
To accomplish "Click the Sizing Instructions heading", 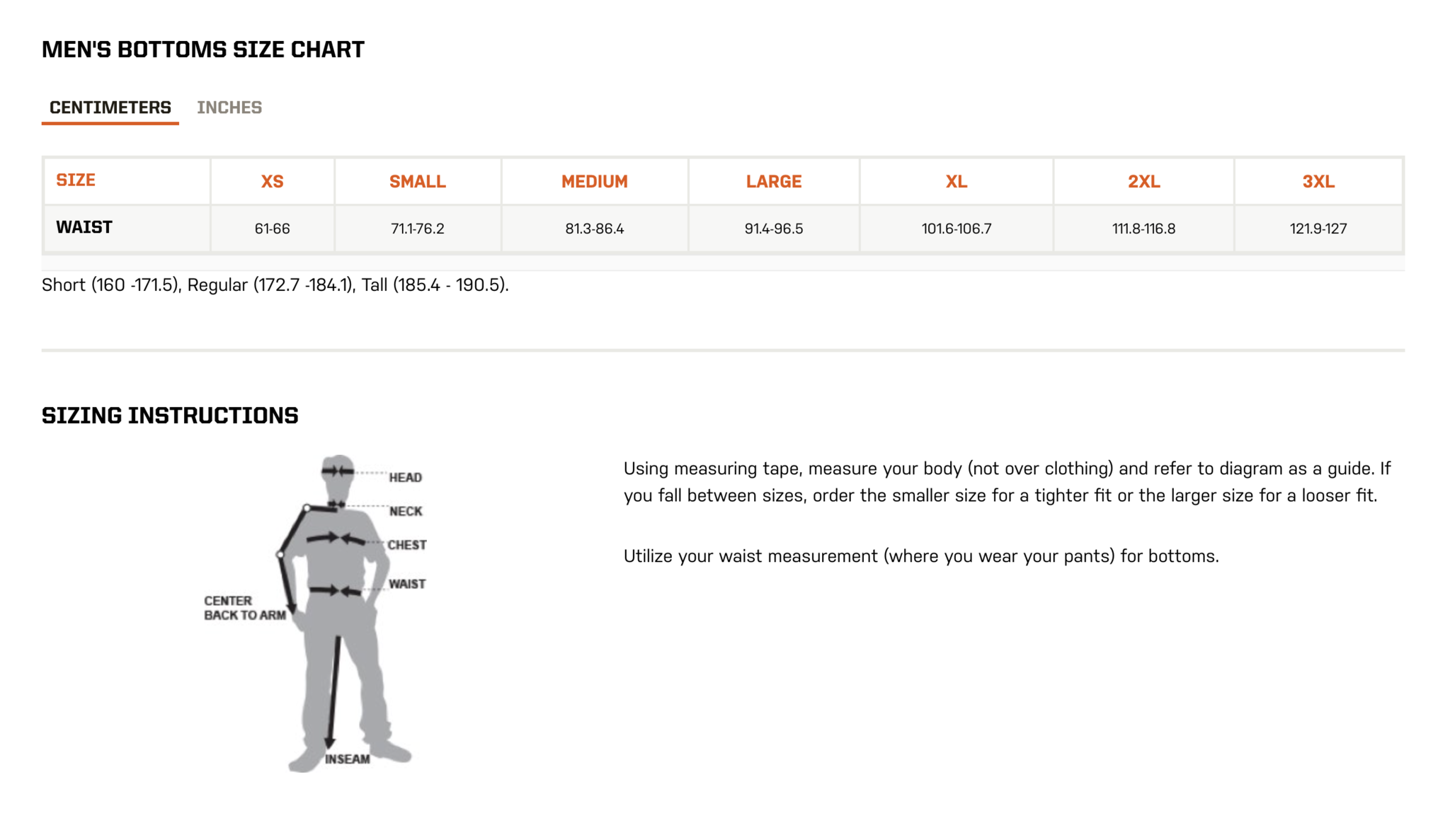I will coord(170,415).
